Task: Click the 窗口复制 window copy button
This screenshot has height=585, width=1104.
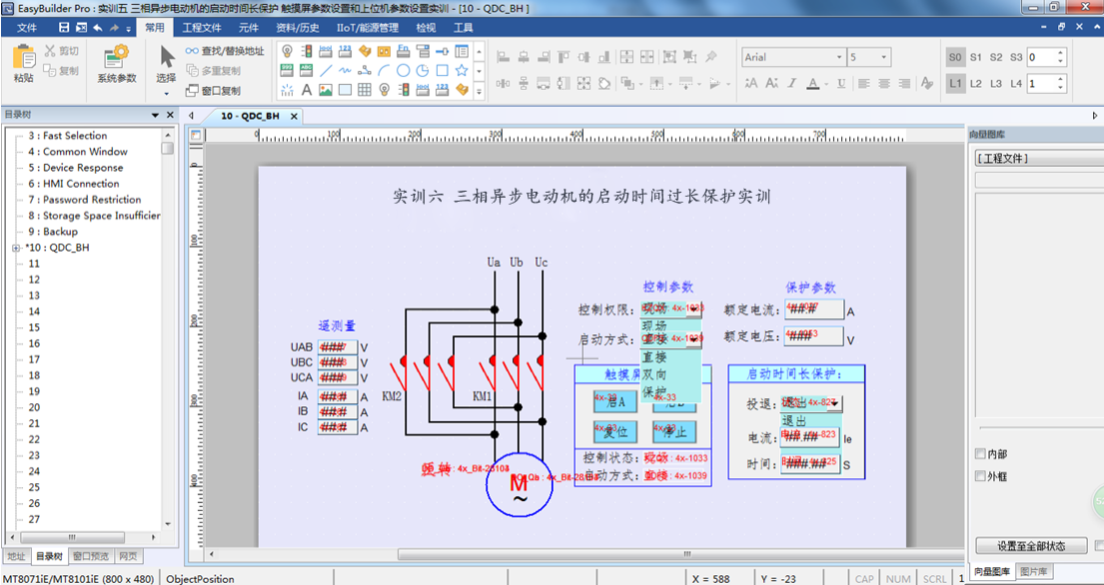Action: 213,91
